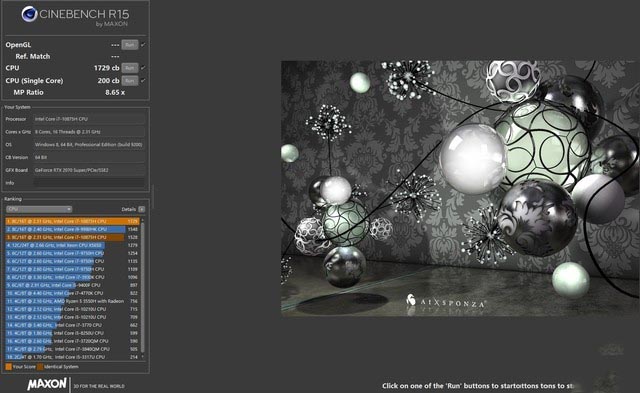Run the CPU (Single Core) benchmark
Screen dimensions: 640x393
coord(129,81)
